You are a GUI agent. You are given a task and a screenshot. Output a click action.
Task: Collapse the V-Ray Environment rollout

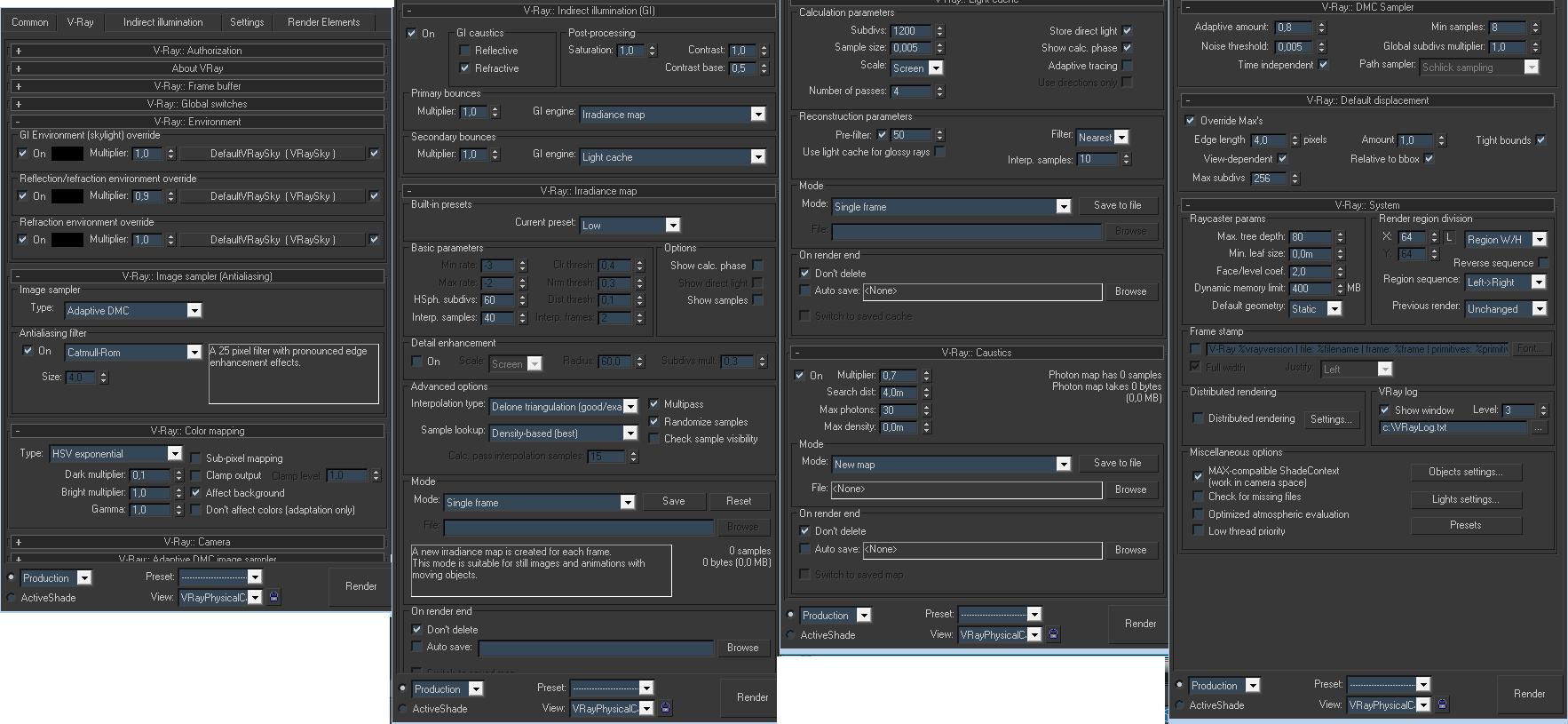pos(197,122)
